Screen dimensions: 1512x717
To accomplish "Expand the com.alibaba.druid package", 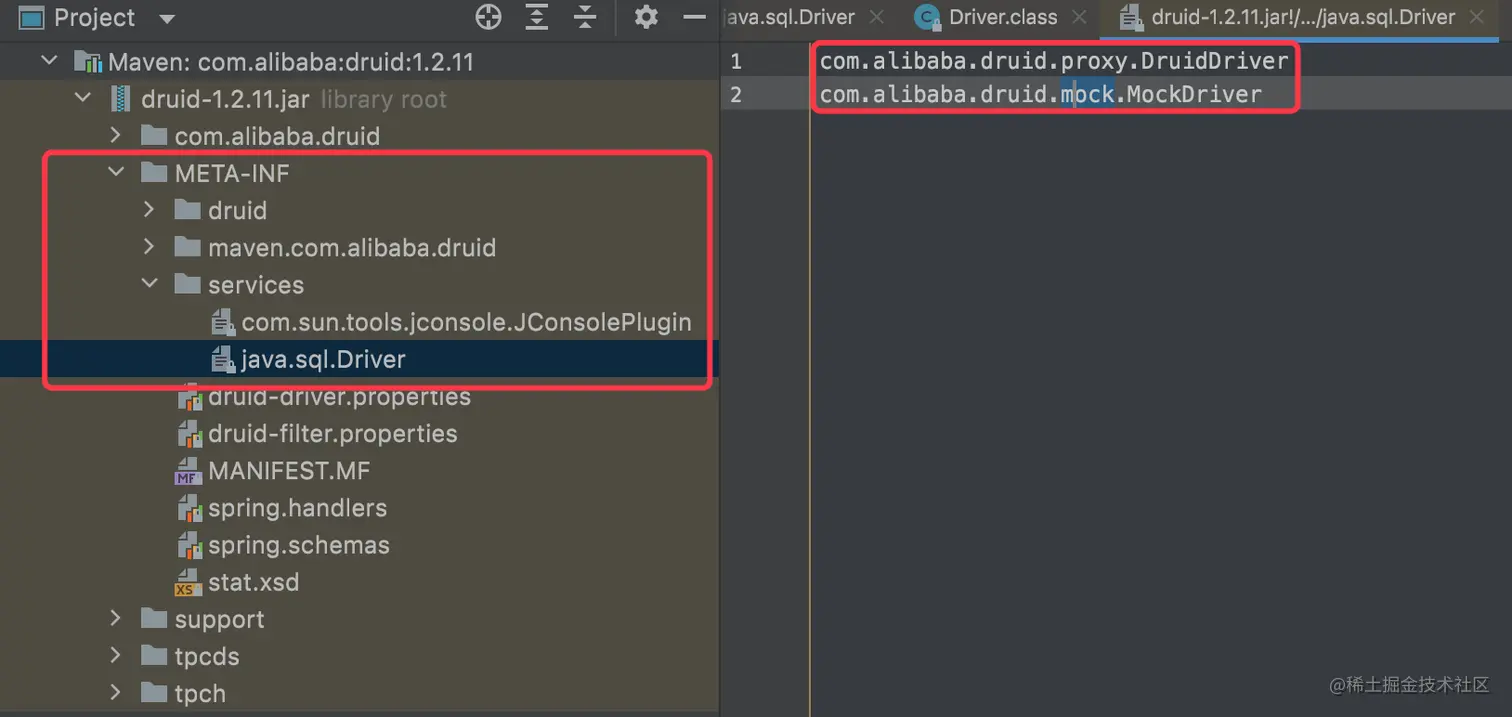I will tap(116, 135).
